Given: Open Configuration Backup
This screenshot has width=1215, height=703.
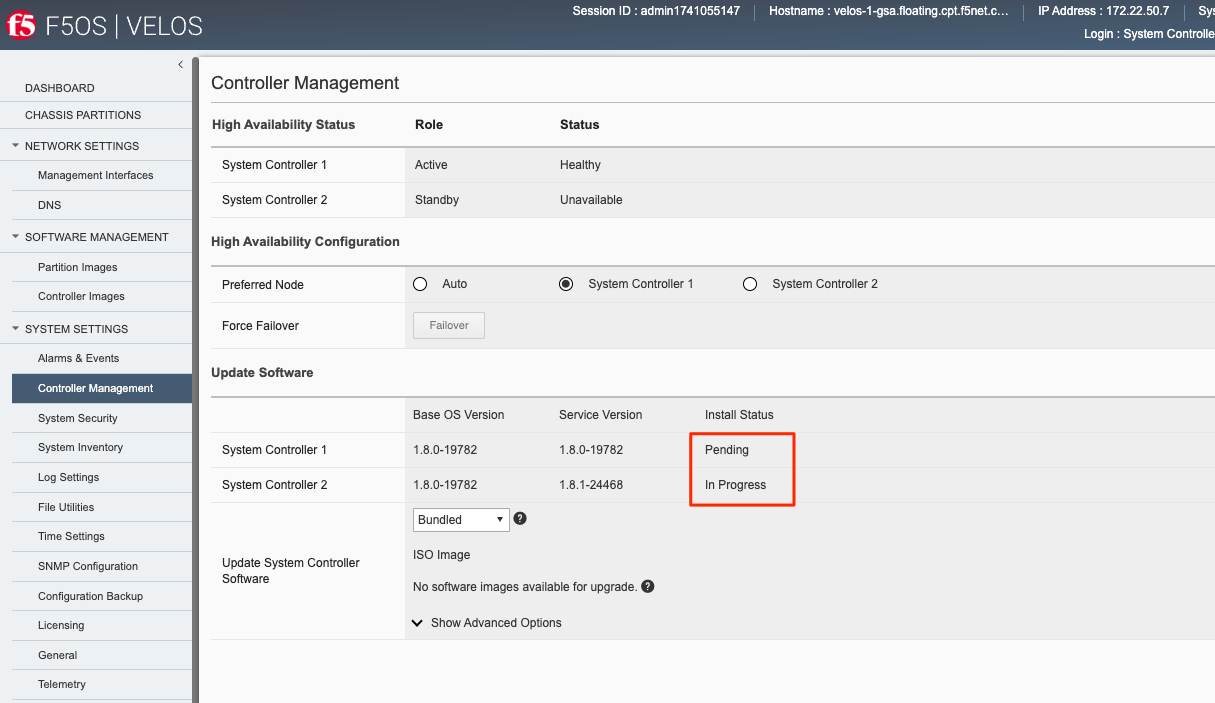Looking at the screenshot, I should click(x=91, y=596).
